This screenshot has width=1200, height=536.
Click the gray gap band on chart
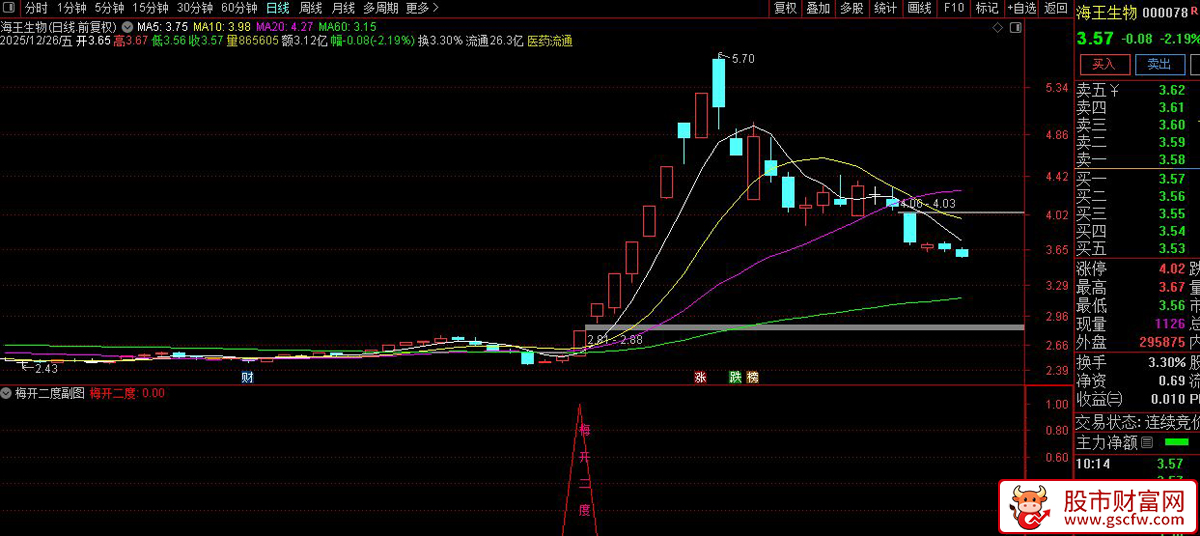(x=805, y=327)
